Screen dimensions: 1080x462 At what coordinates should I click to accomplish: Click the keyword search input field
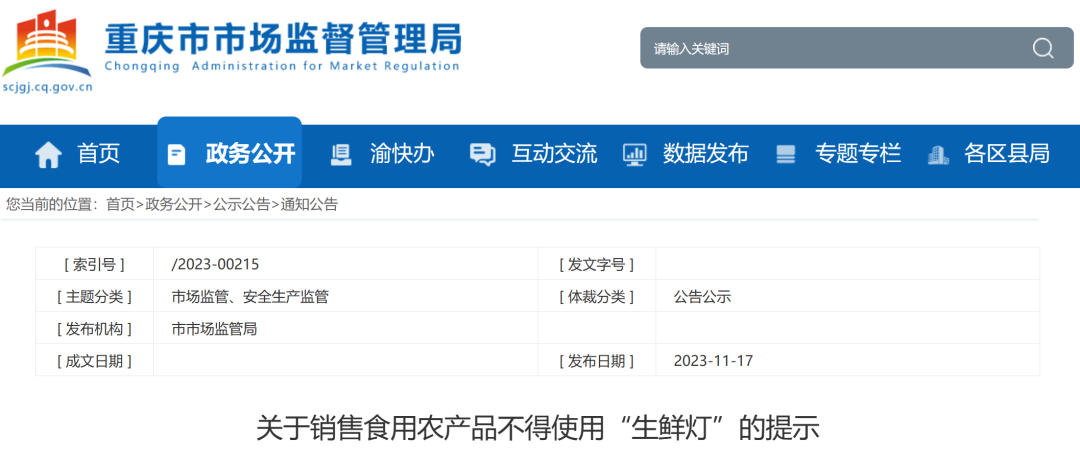pyautogui.click(x=830, y=48)
